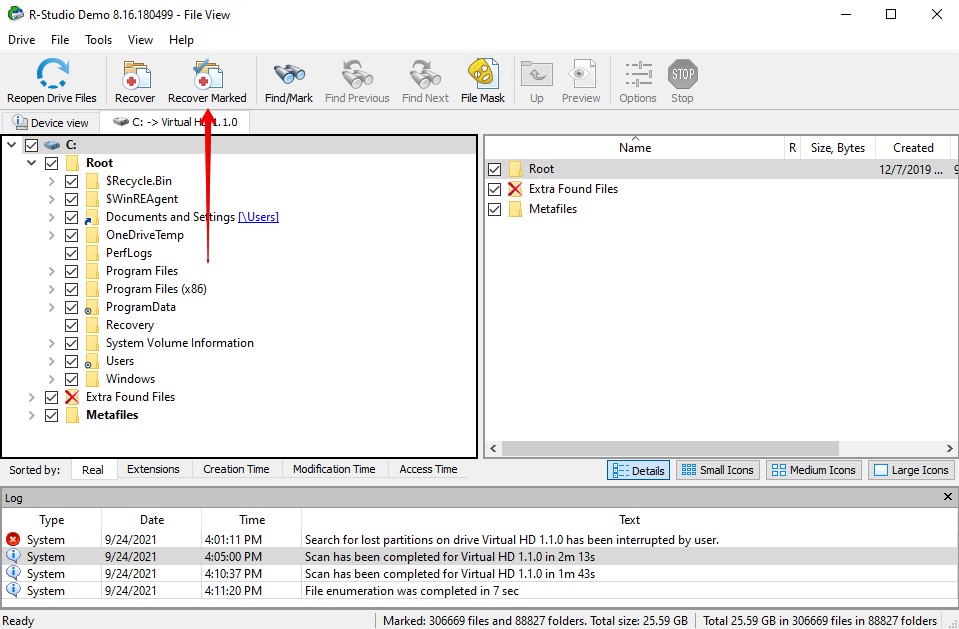Viewport: 959px width, 629px height.
Task: Click the Root folder icon in right pane
Action: tap(516, 169)
